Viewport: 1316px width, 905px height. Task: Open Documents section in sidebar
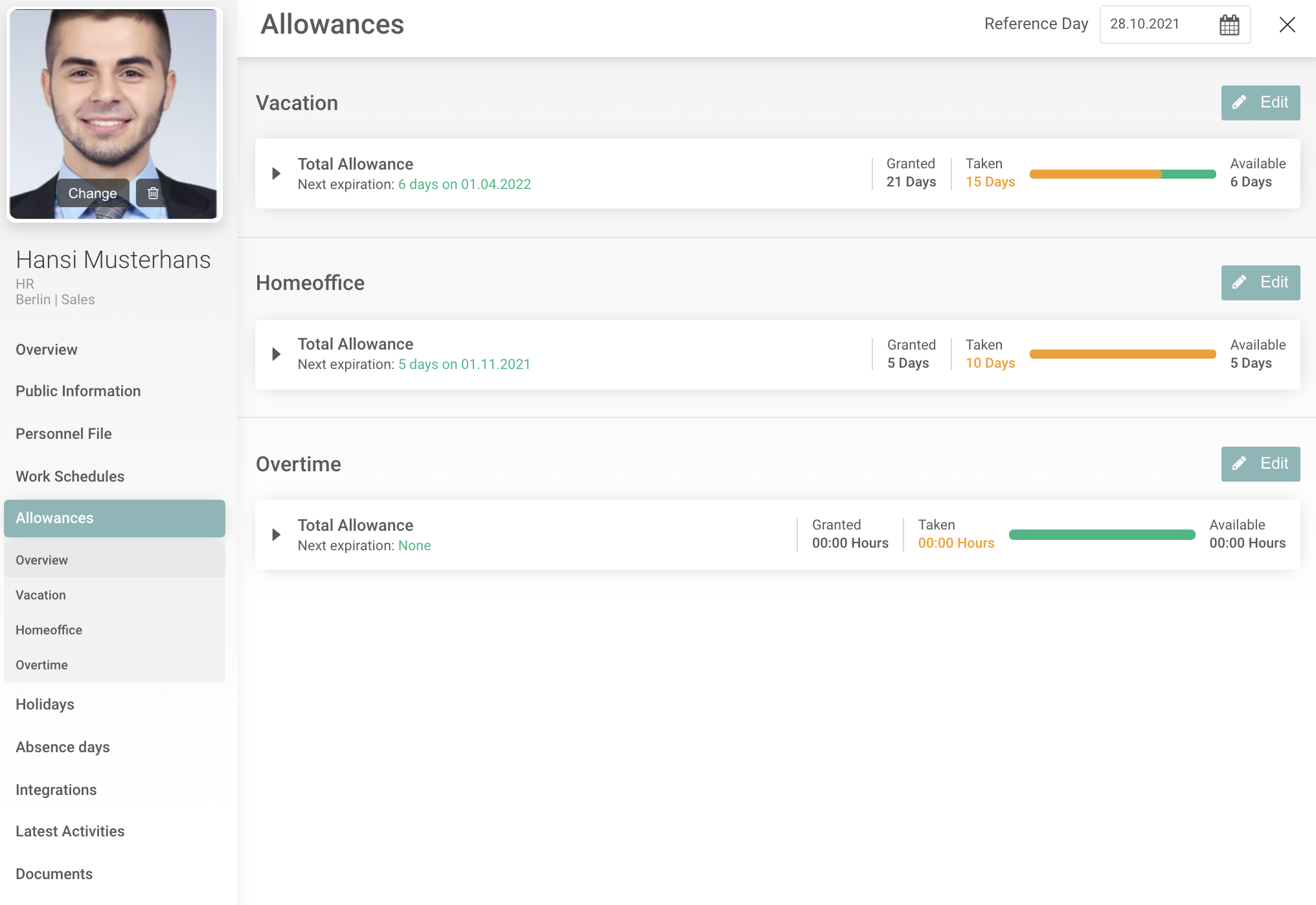[x=54, y=874]
